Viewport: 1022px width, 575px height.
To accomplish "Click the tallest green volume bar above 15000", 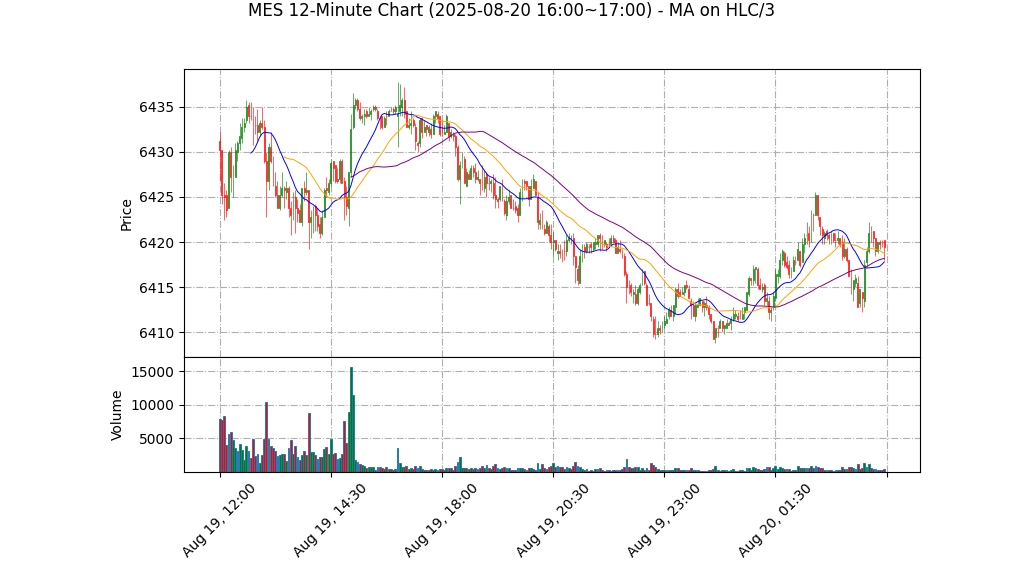I will [351, 419].
